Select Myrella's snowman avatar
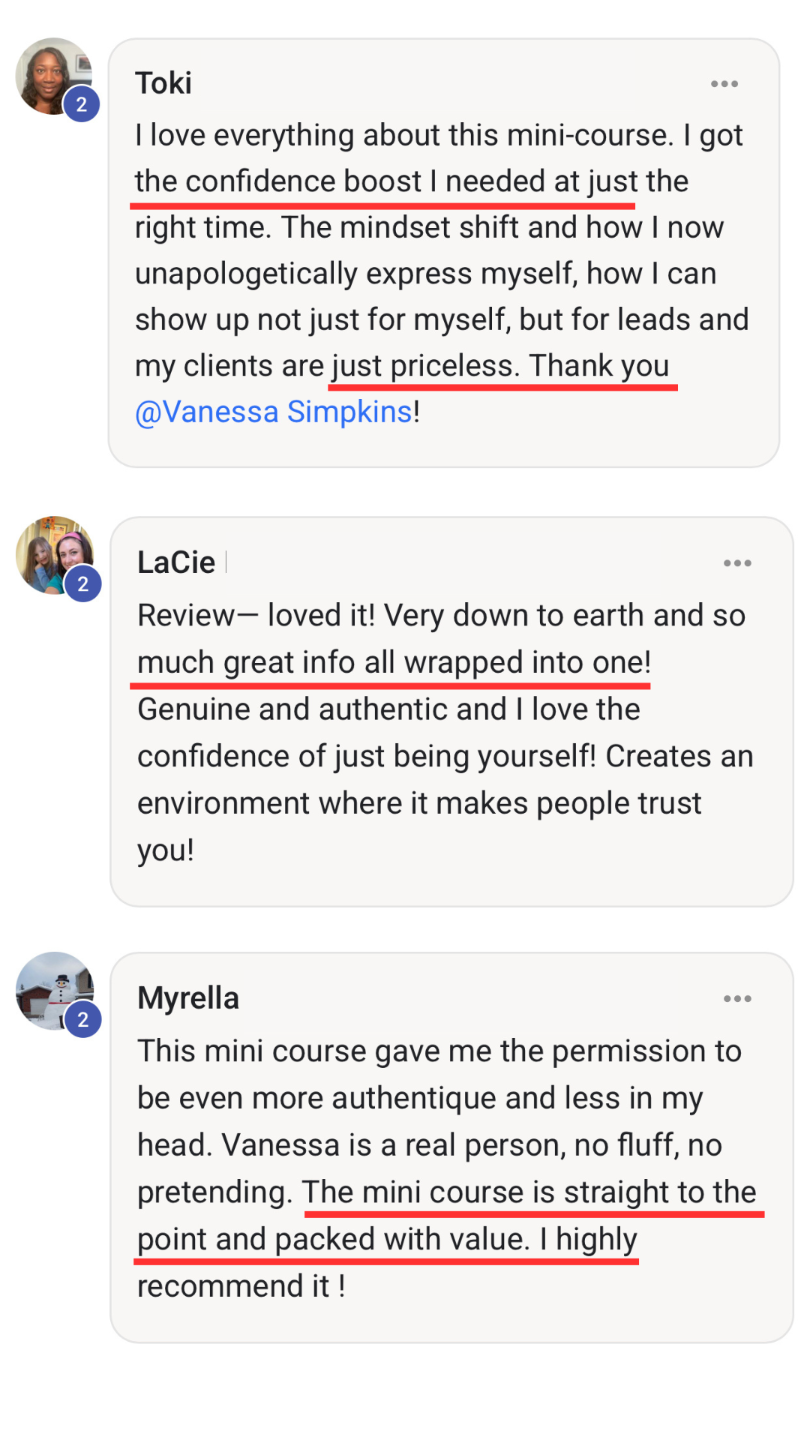 pyautogui.click(x=54, y=989)
